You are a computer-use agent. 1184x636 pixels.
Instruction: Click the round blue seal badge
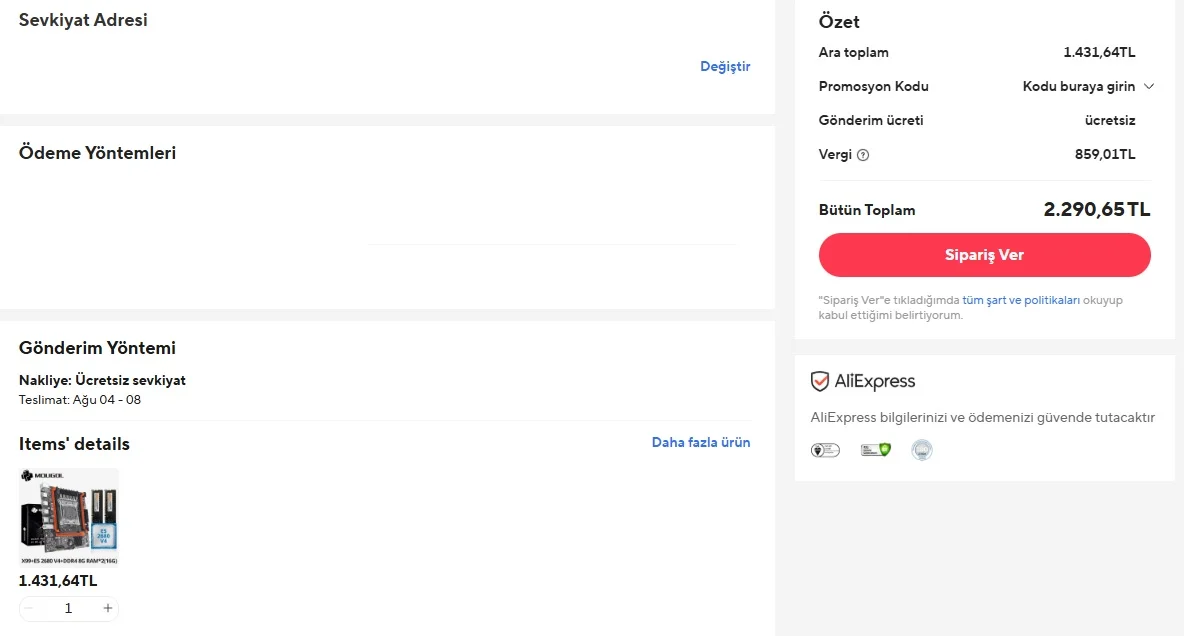pos(922,451)
